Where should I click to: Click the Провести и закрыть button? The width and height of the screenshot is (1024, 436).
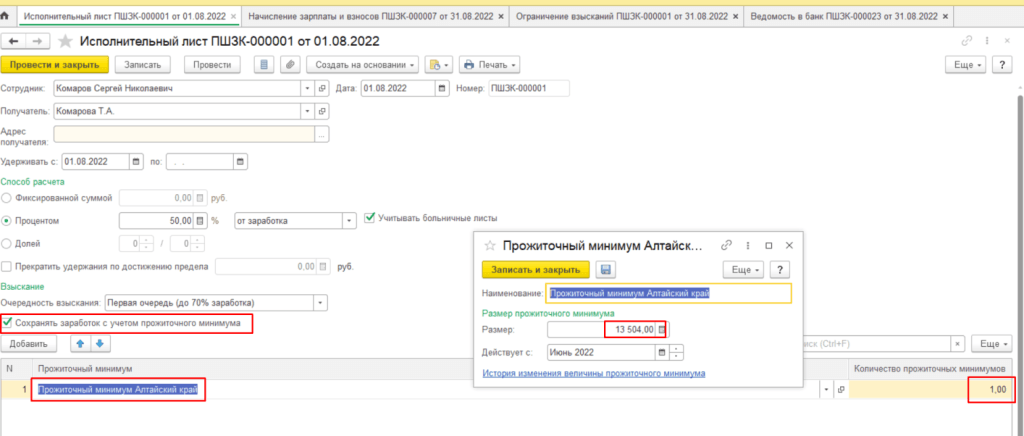point(55,64)
